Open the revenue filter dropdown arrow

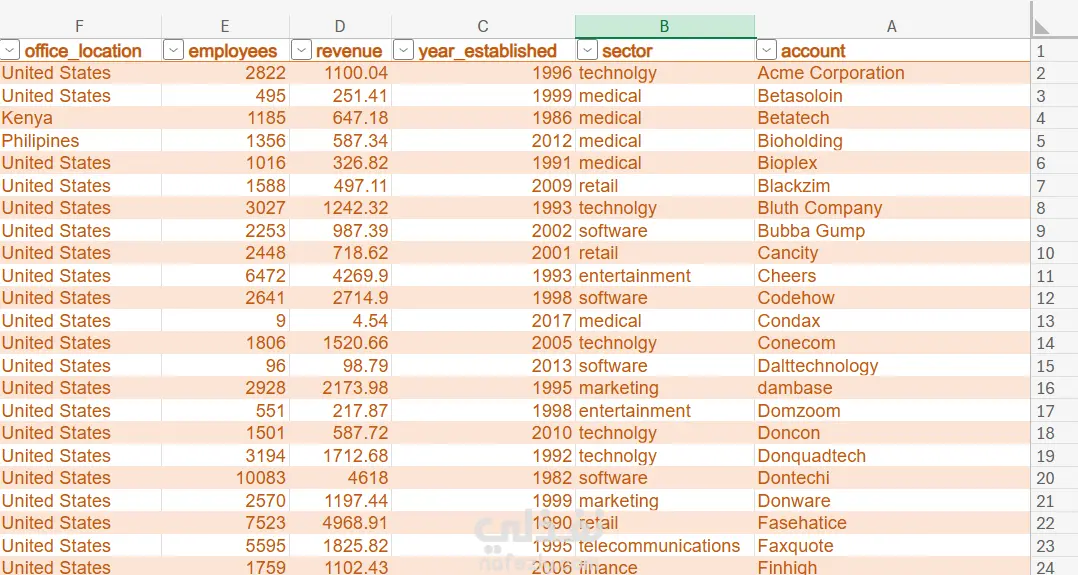coord(301,50)
